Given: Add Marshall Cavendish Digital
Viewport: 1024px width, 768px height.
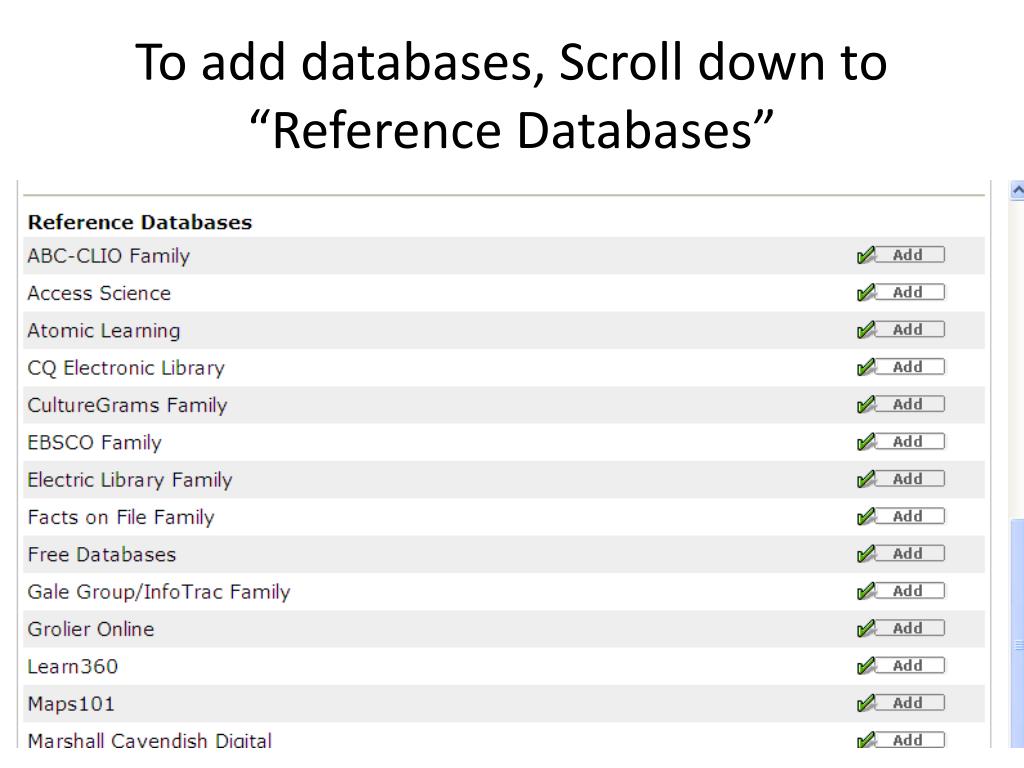Looking at the screenshot, I should tap(901, 740).
